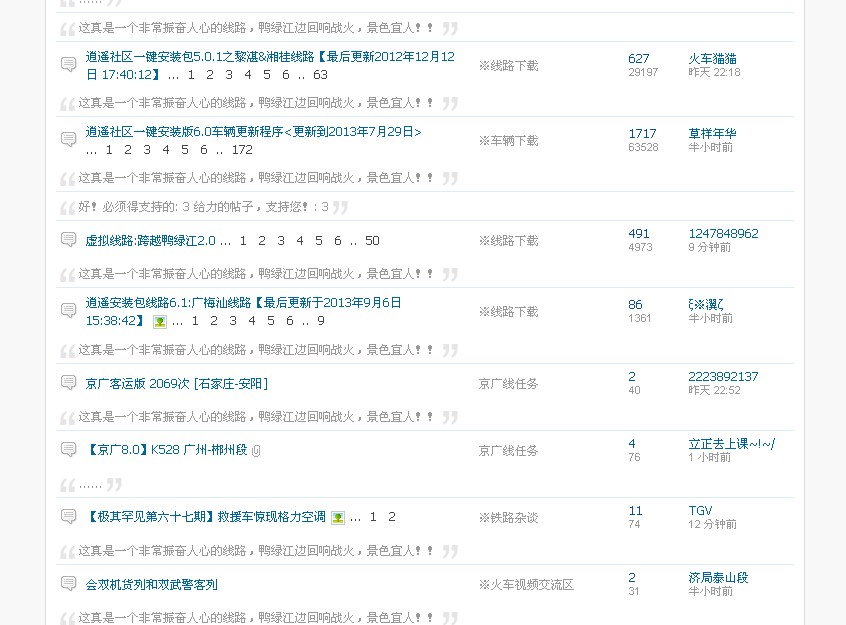This screenshot has width=846, height=625.
Task: Click the thread icon beside 京广客运版 2069次
Action: pyautogui.click(x=68, y=383)
